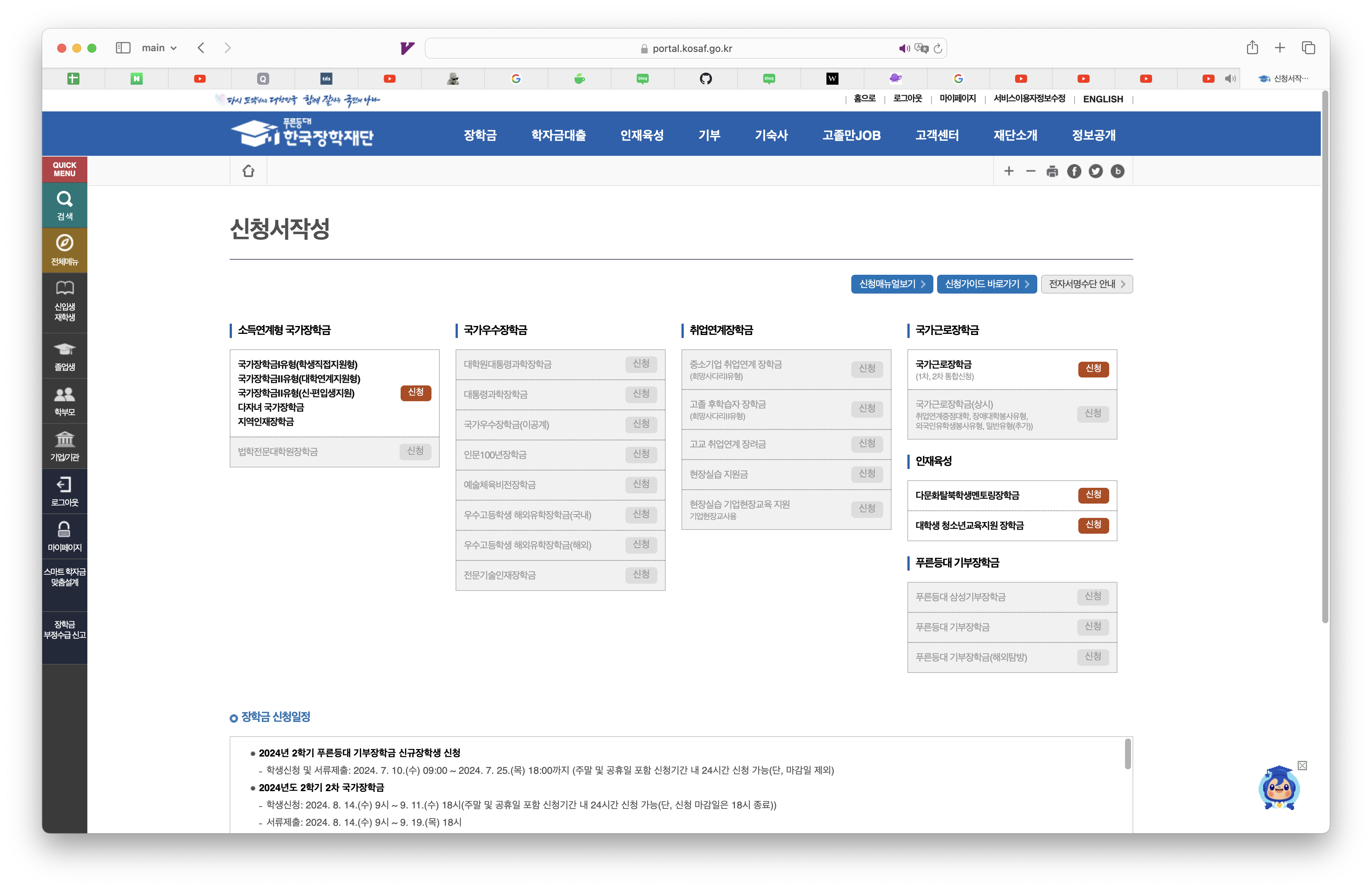Screen dimensions: 1372x889
Task: Apply for 대학생 청소년교육지원 장학금
Action: pyautogui.click(x=1093, y=525)
